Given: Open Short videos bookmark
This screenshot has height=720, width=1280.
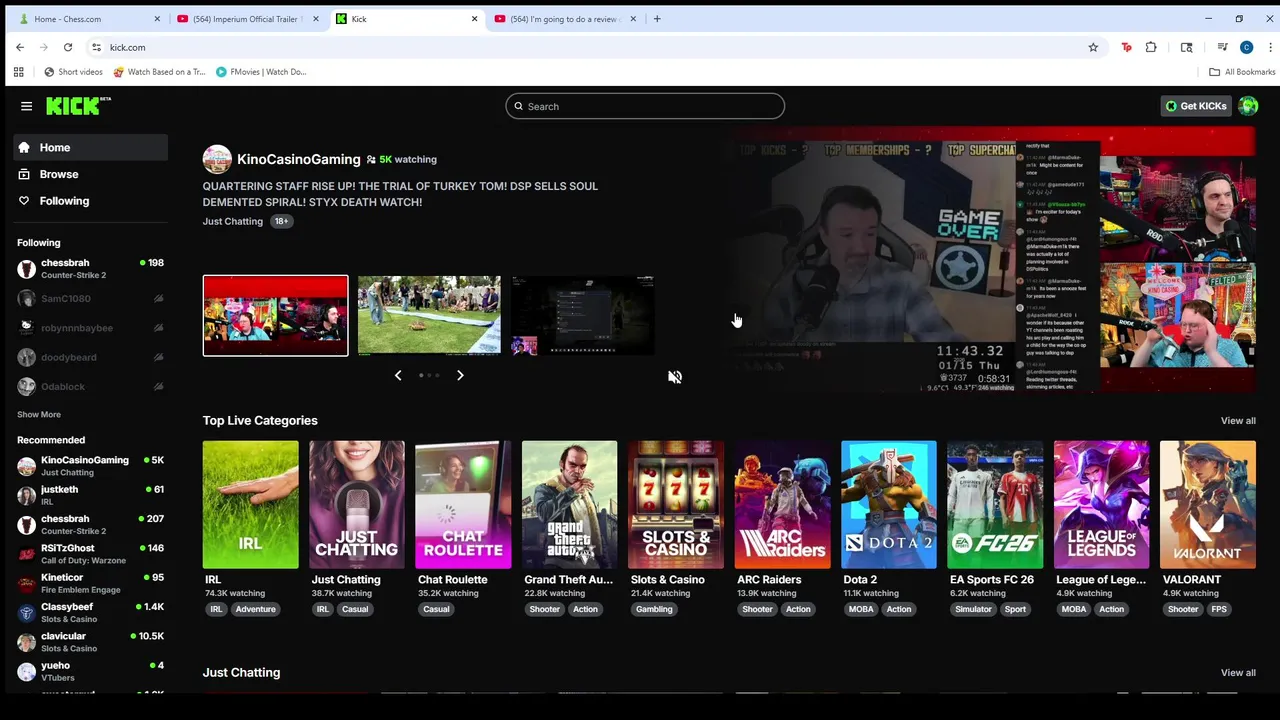Looking at the screenshot, I should 73,72.
